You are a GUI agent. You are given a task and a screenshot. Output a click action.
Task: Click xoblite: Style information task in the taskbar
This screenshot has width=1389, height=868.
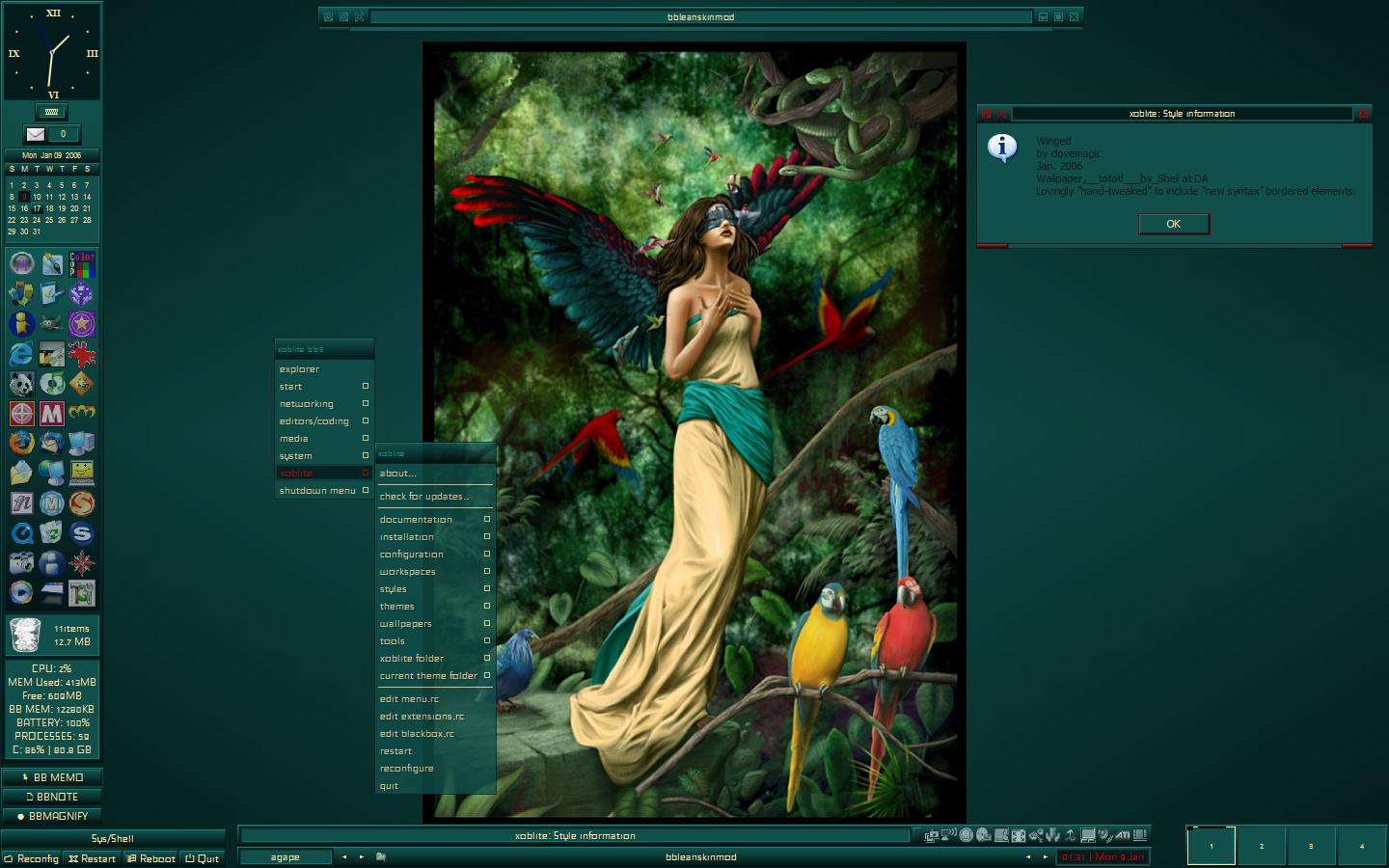pyautogui.click(x=575, y=836)
